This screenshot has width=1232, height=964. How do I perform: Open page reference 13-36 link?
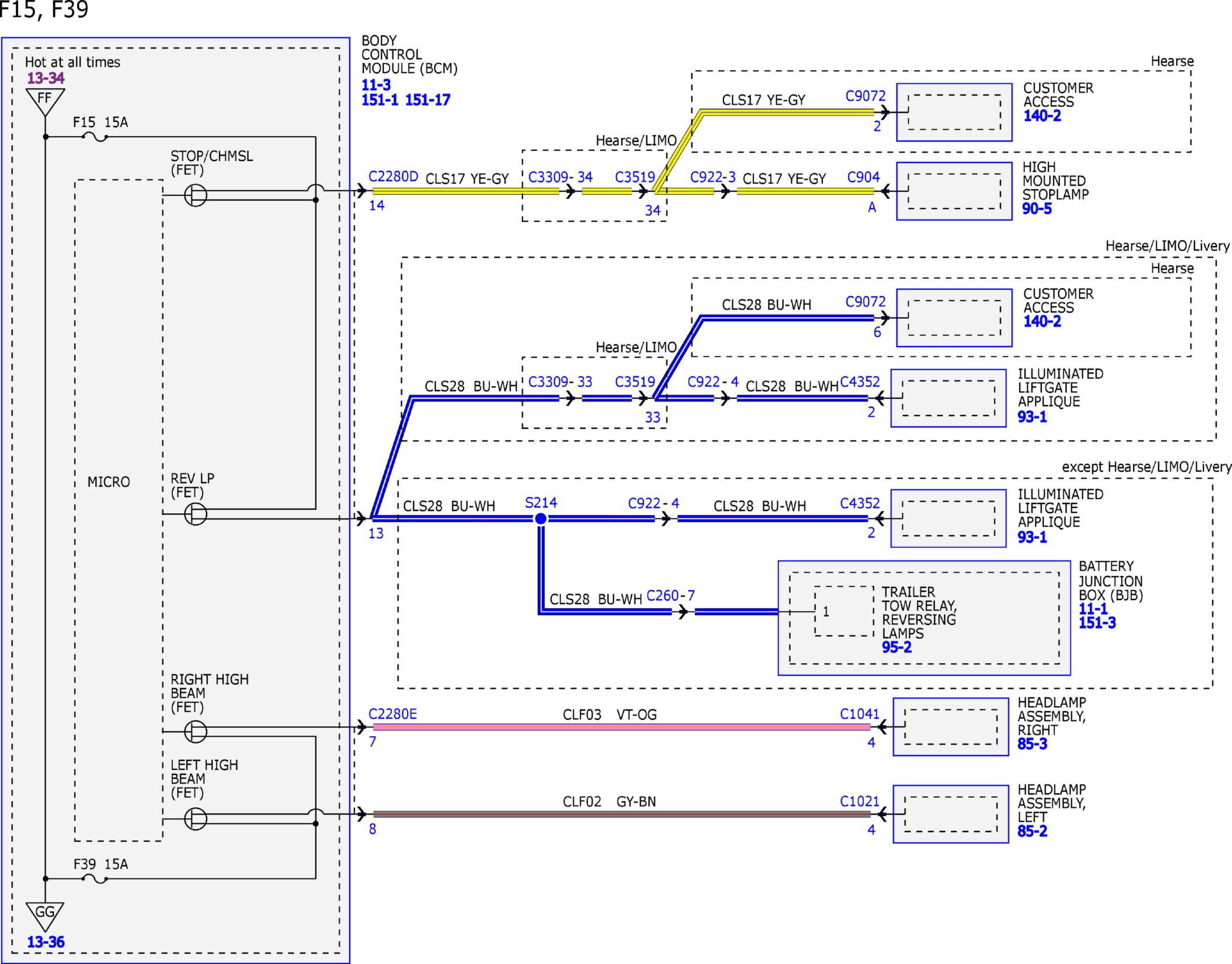point(46,942)
